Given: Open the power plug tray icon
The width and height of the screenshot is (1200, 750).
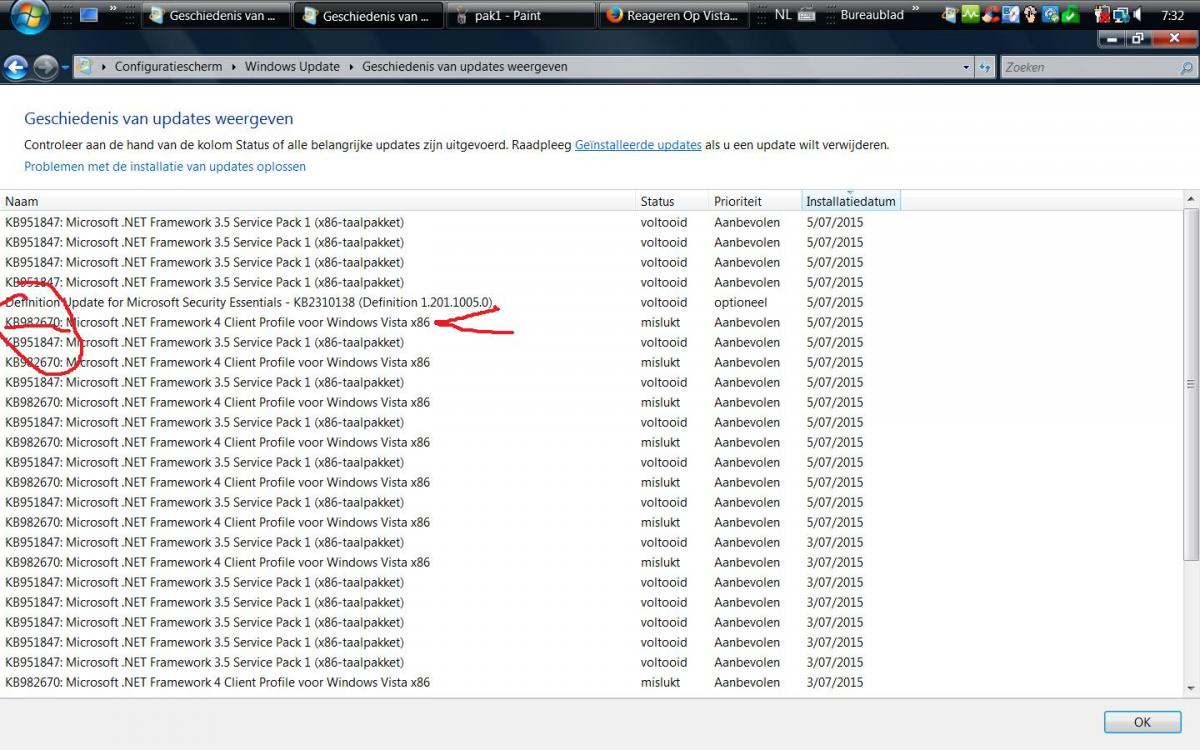Looking at the screenshot, I should tap(1101, 15).
